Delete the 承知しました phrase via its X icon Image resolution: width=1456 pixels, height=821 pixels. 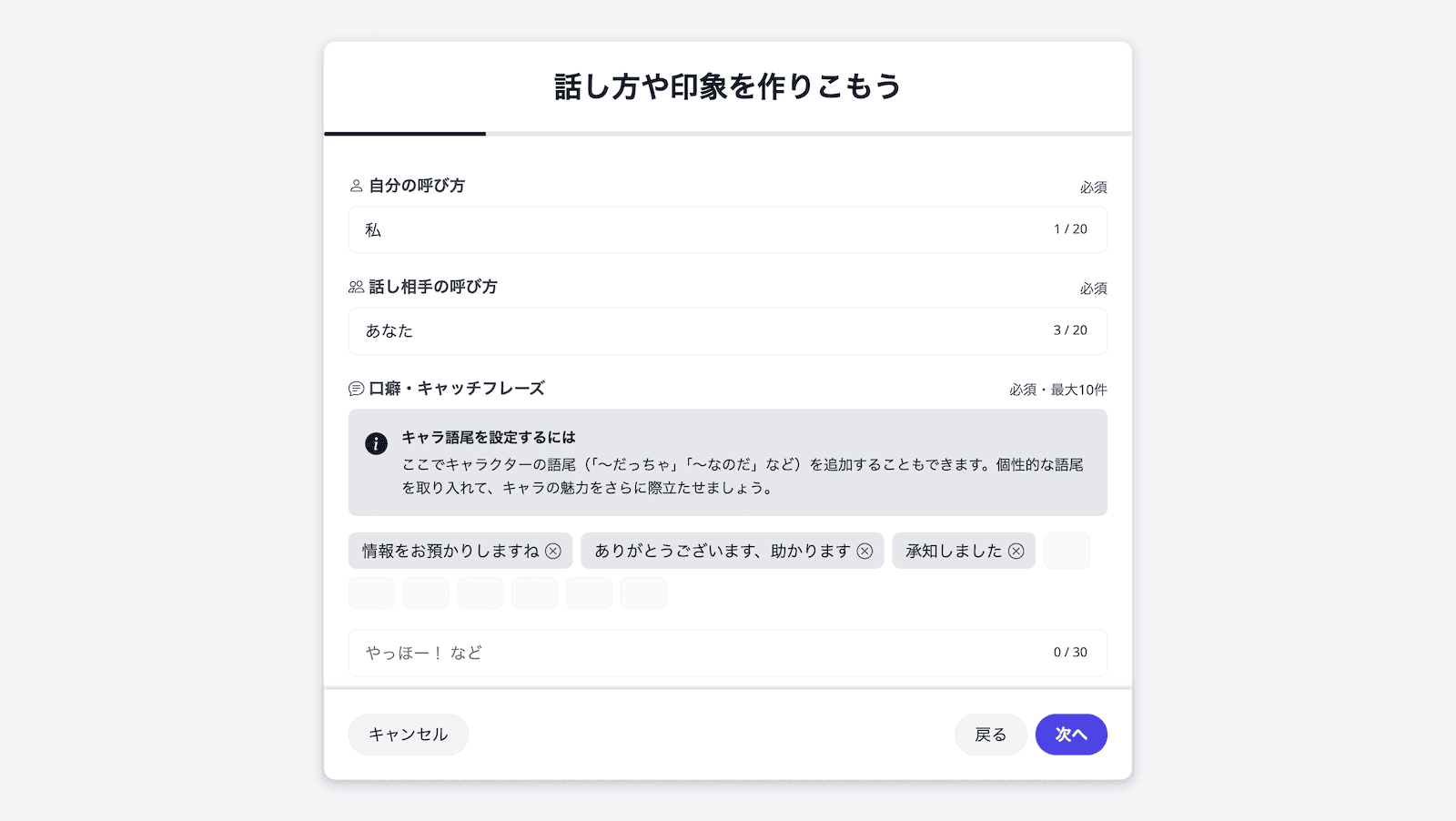pyautogui.click(x=1017, y=551)
